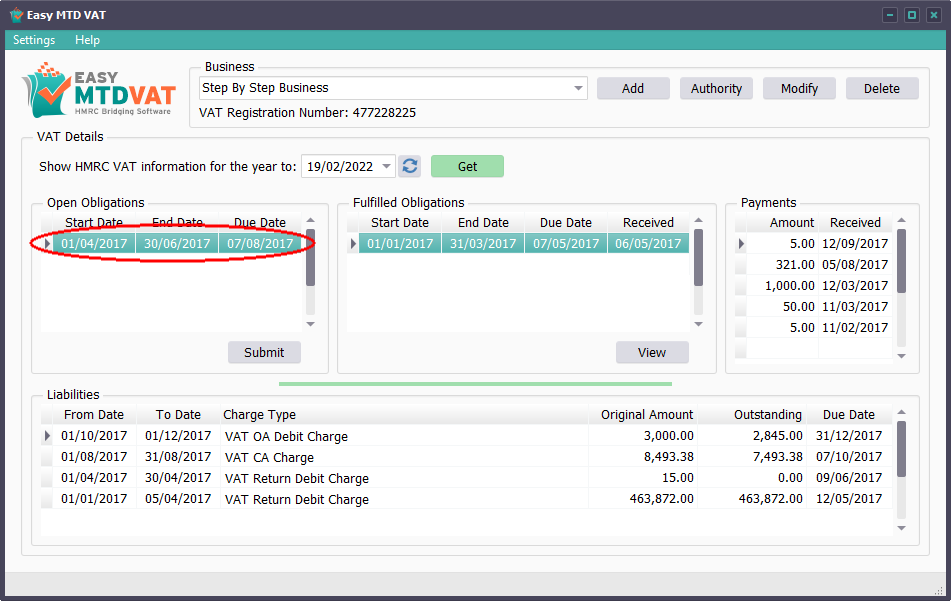The width and height of the screenshot is (951, 601).
Task: Click the Authority button
Action: click(716, 89)
